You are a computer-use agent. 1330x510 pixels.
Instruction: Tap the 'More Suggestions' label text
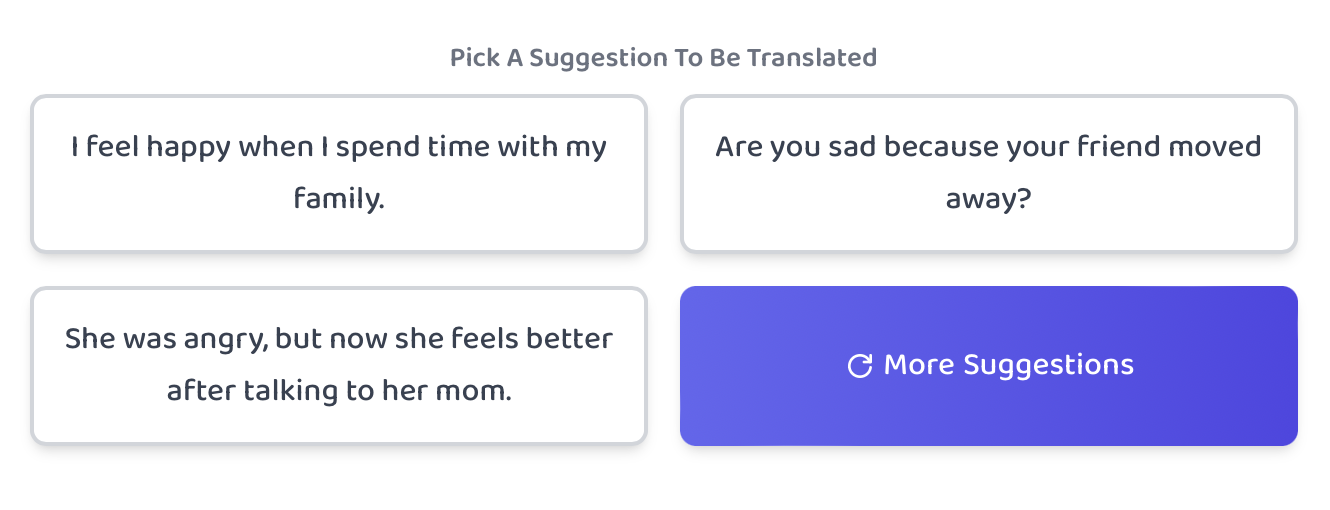coord(1008,366)
